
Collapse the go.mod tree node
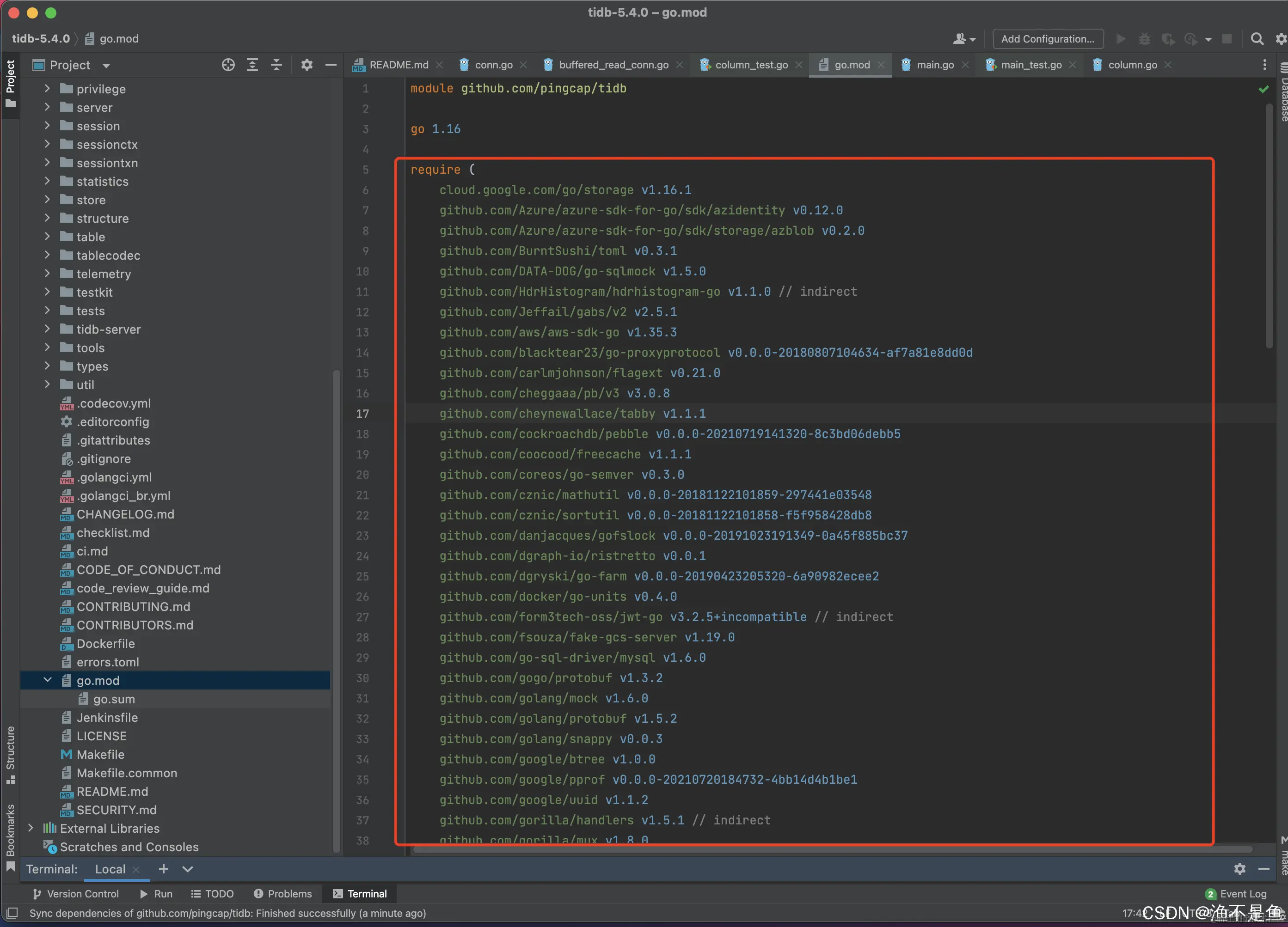[x=47, y=680]
